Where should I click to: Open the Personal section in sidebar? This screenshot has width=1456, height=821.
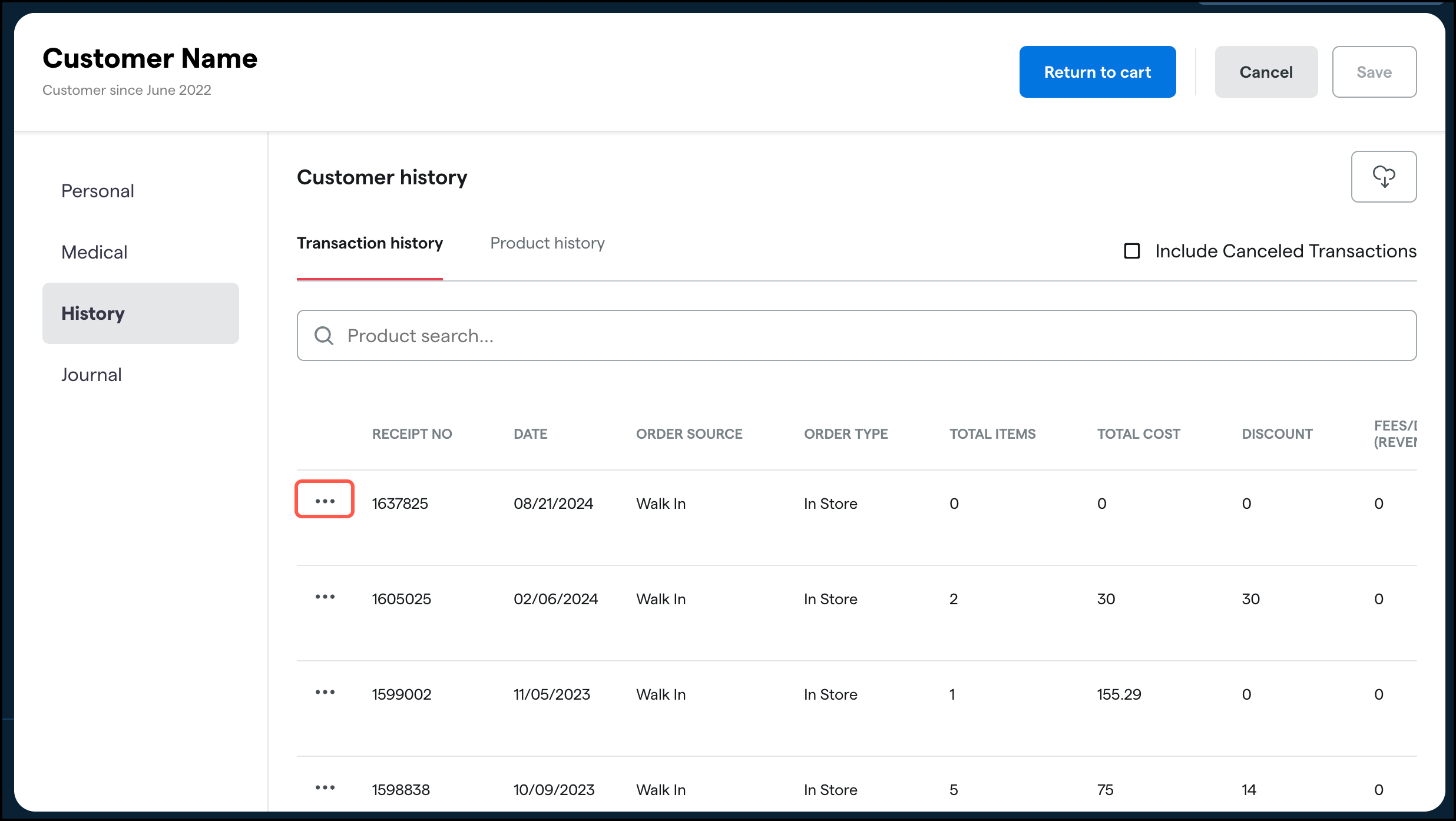98,191
